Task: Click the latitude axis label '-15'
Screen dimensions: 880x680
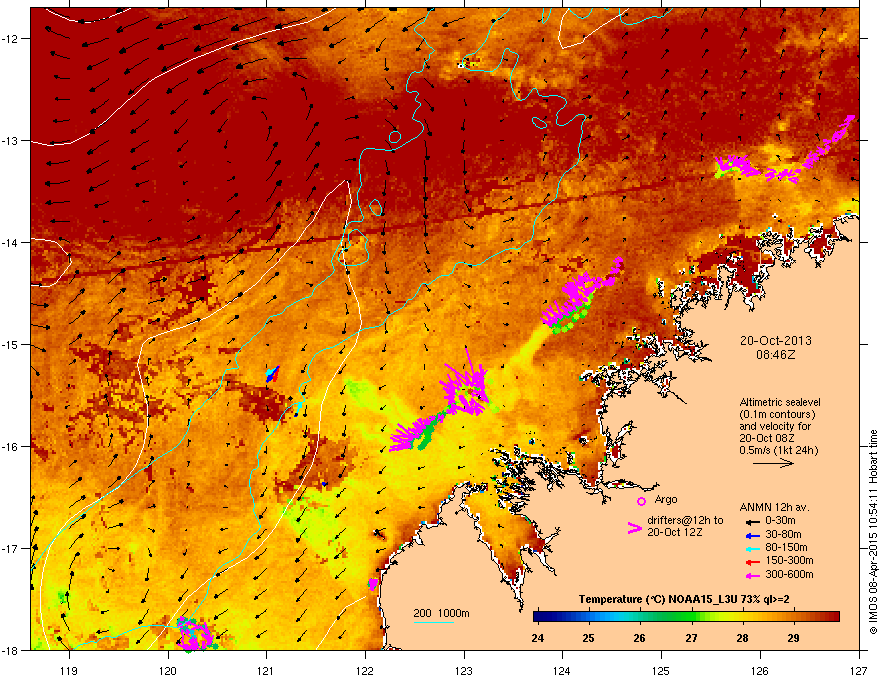Action: [10, 344]
